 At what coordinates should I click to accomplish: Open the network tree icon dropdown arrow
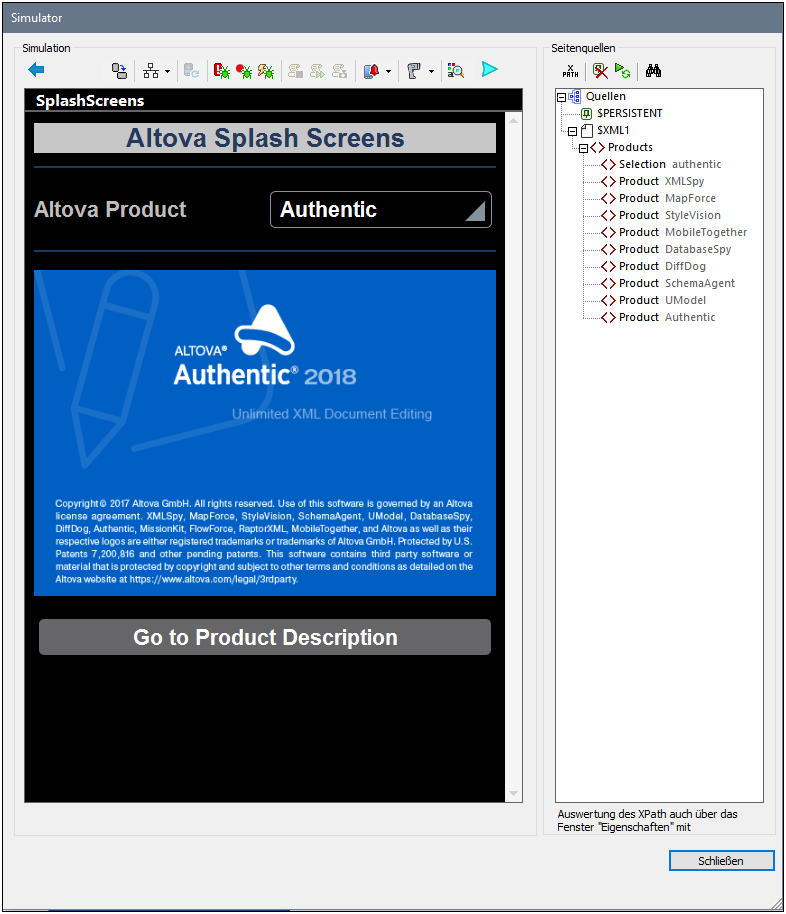167,72
